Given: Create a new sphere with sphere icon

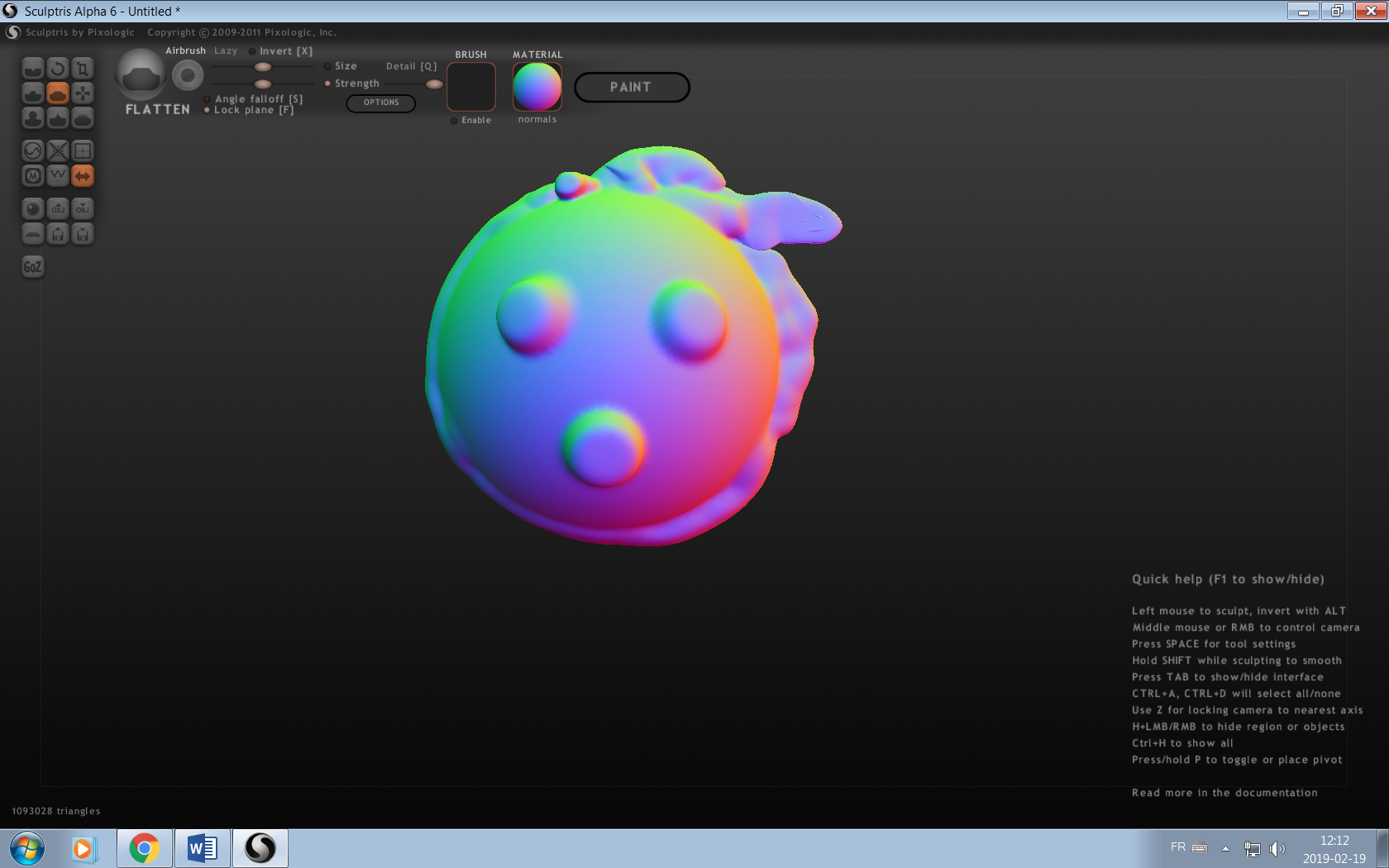Looking at the screenshot, I should click(33, 208).
